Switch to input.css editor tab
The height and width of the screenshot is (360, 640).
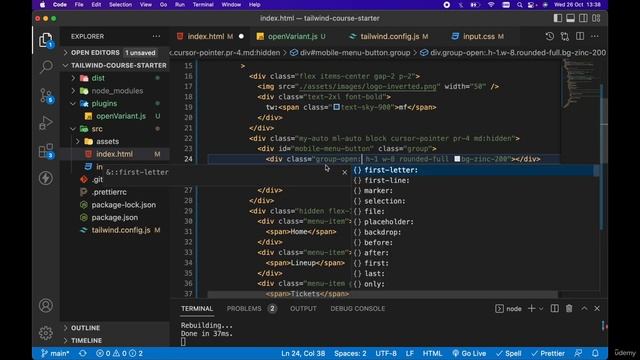pos(479,36)
